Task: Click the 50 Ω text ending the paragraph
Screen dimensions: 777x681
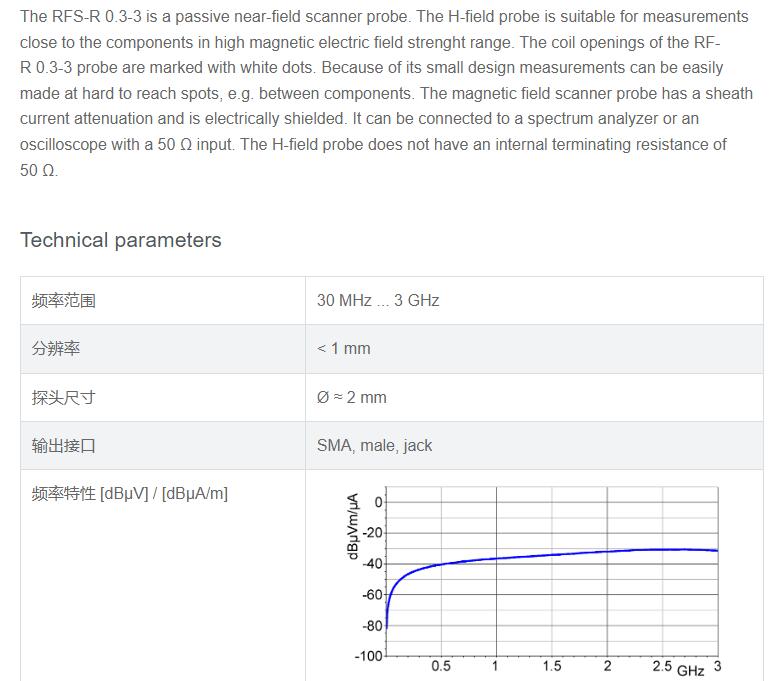Action: click(39, 170)
